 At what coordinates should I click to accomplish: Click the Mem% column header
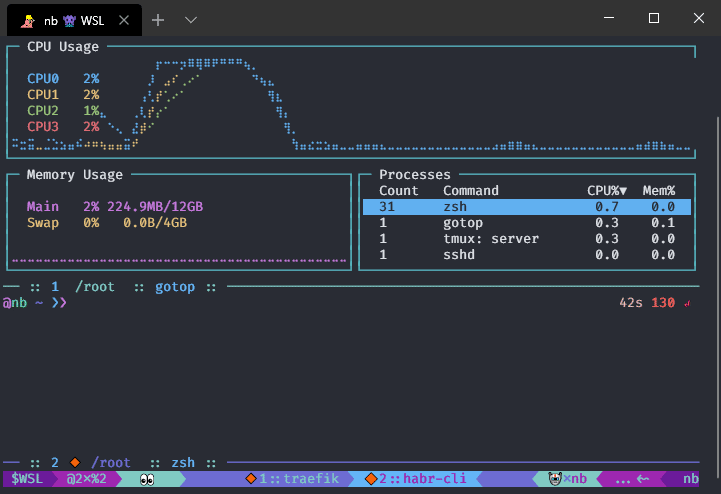pyautogui.click(x=658, y=190)
